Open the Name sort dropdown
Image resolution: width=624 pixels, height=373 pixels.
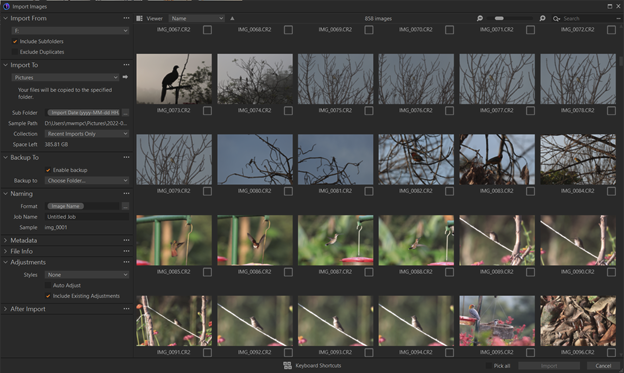pyautogui.click(x=197, y=18)
